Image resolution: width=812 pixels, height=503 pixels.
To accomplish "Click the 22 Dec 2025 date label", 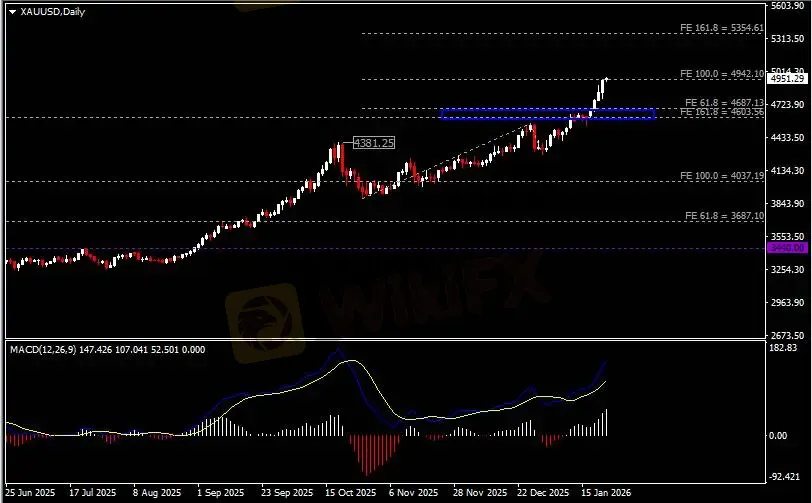I will tap(543, 493).
